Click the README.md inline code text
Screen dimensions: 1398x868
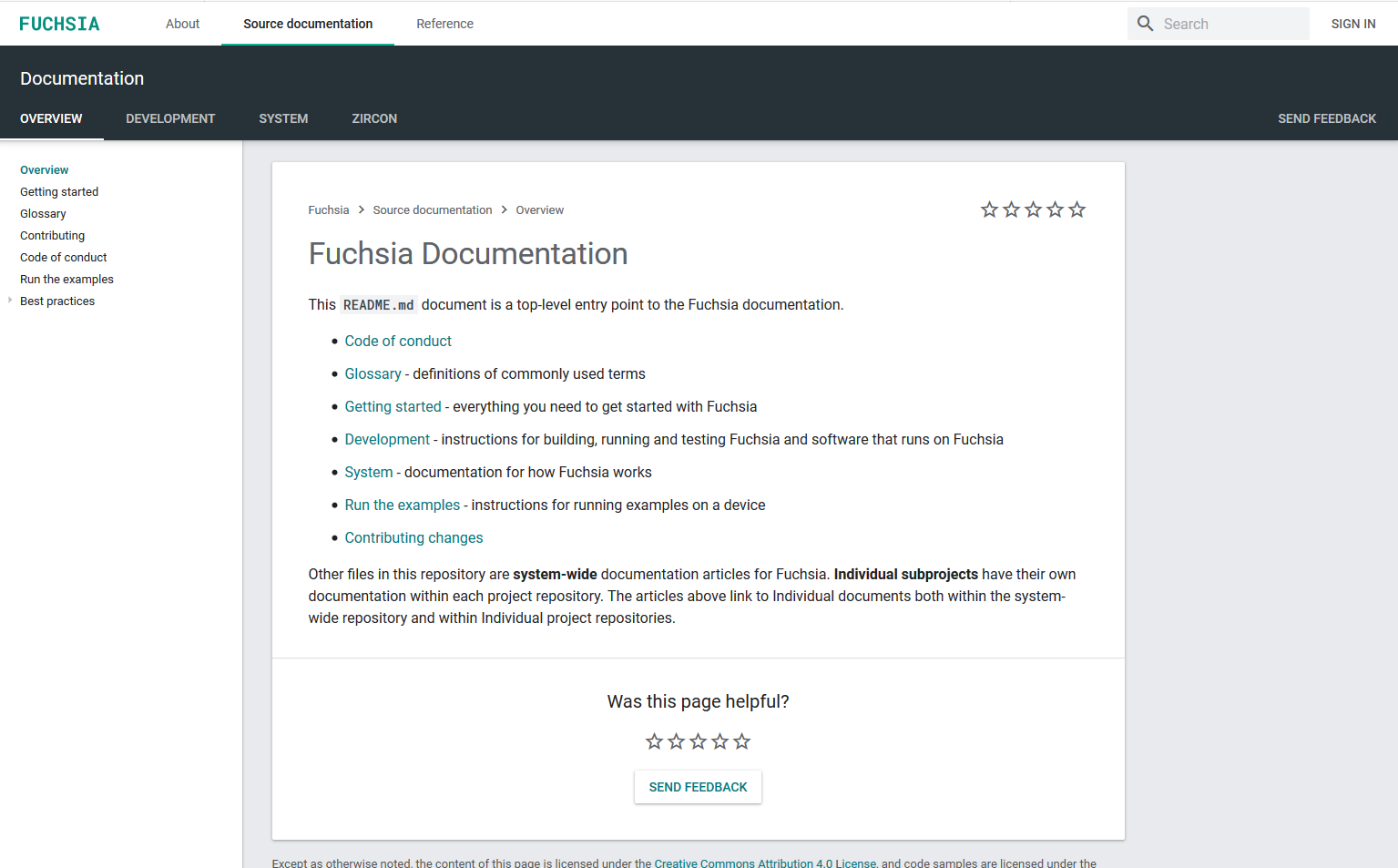click(x=378, y=305)
